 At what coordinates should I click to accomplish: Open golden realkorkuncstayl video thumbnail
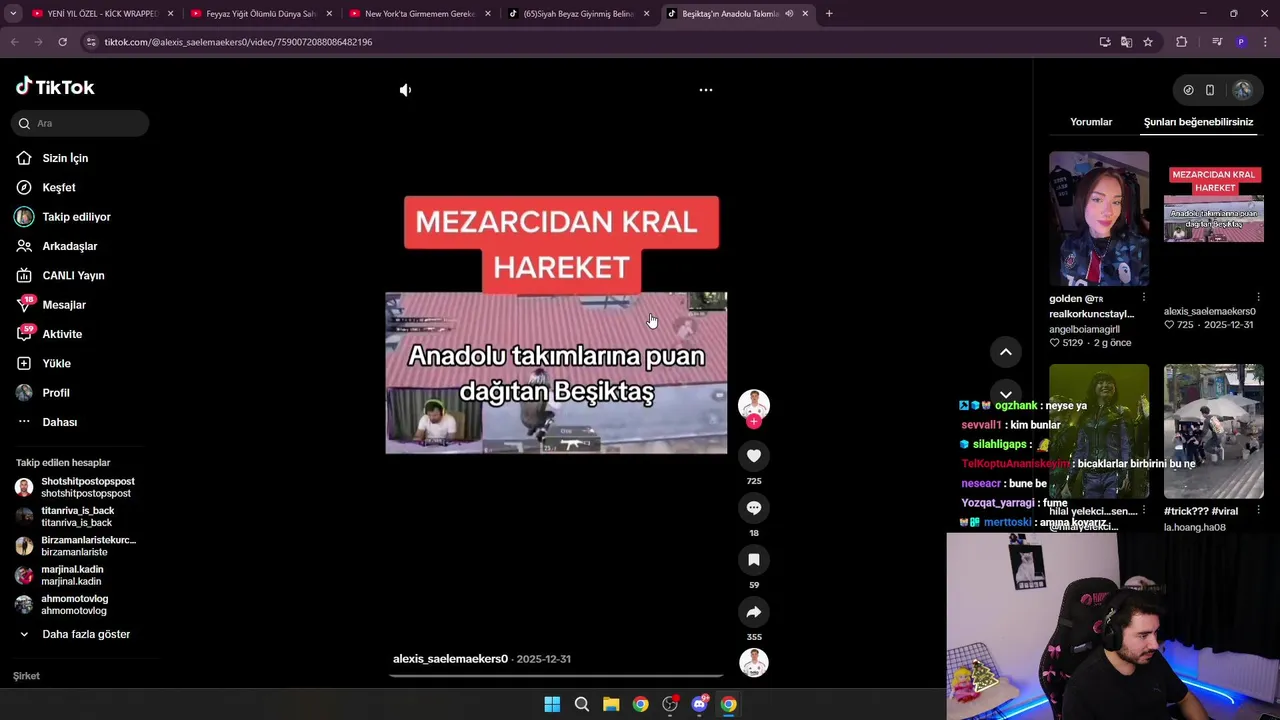click(1099, 218)
